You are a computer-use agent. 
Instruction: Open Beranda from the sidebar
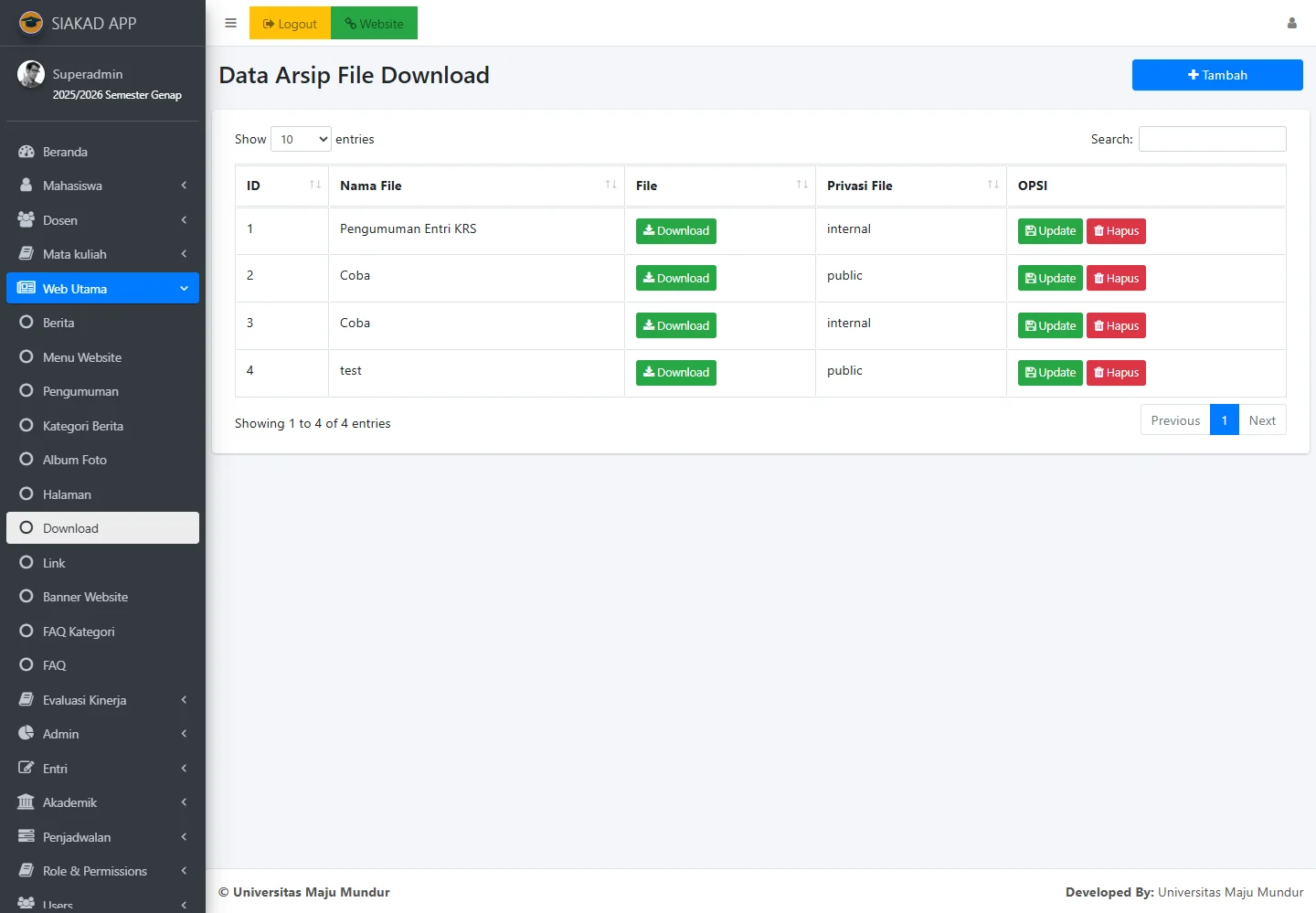click(65, 152)
